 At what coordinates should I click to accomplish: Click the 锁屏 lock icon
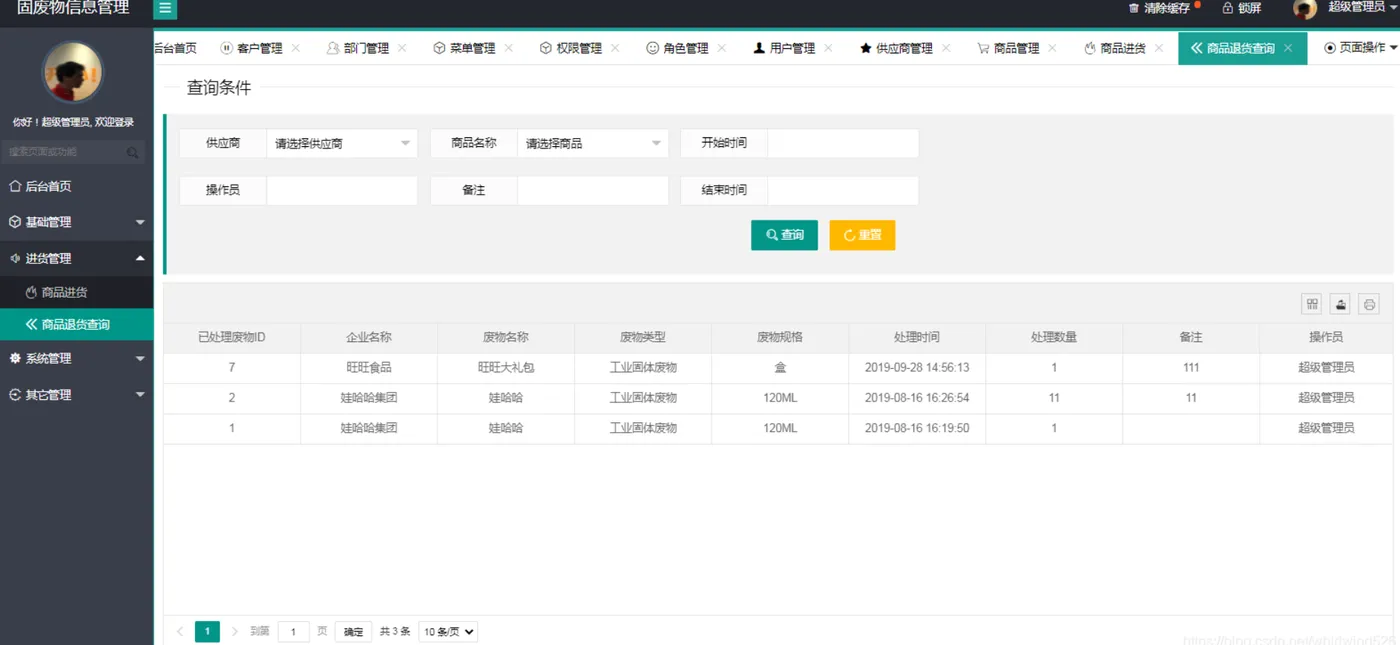tap(1227, 8)
